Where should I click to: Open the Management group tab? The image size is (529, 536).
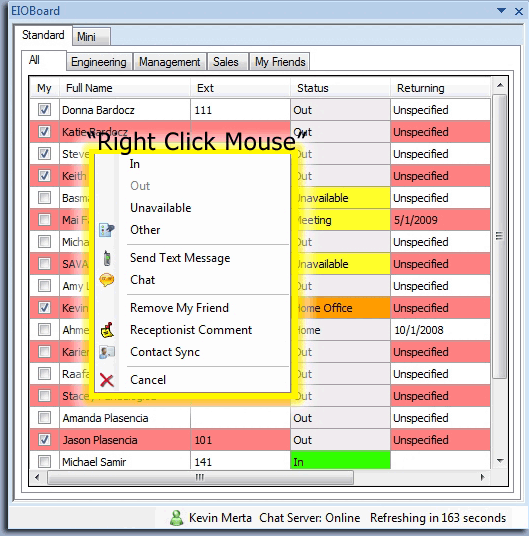169,62
